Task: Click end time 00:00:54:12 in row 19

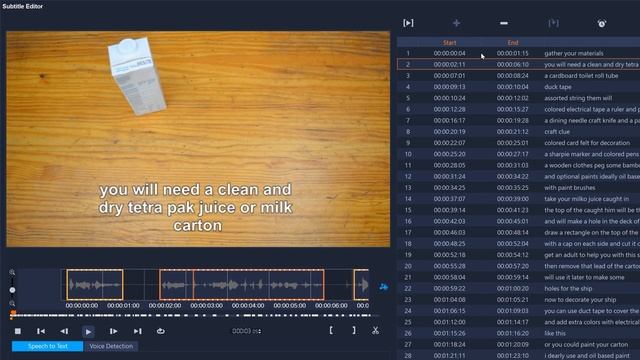Action: 513,255
